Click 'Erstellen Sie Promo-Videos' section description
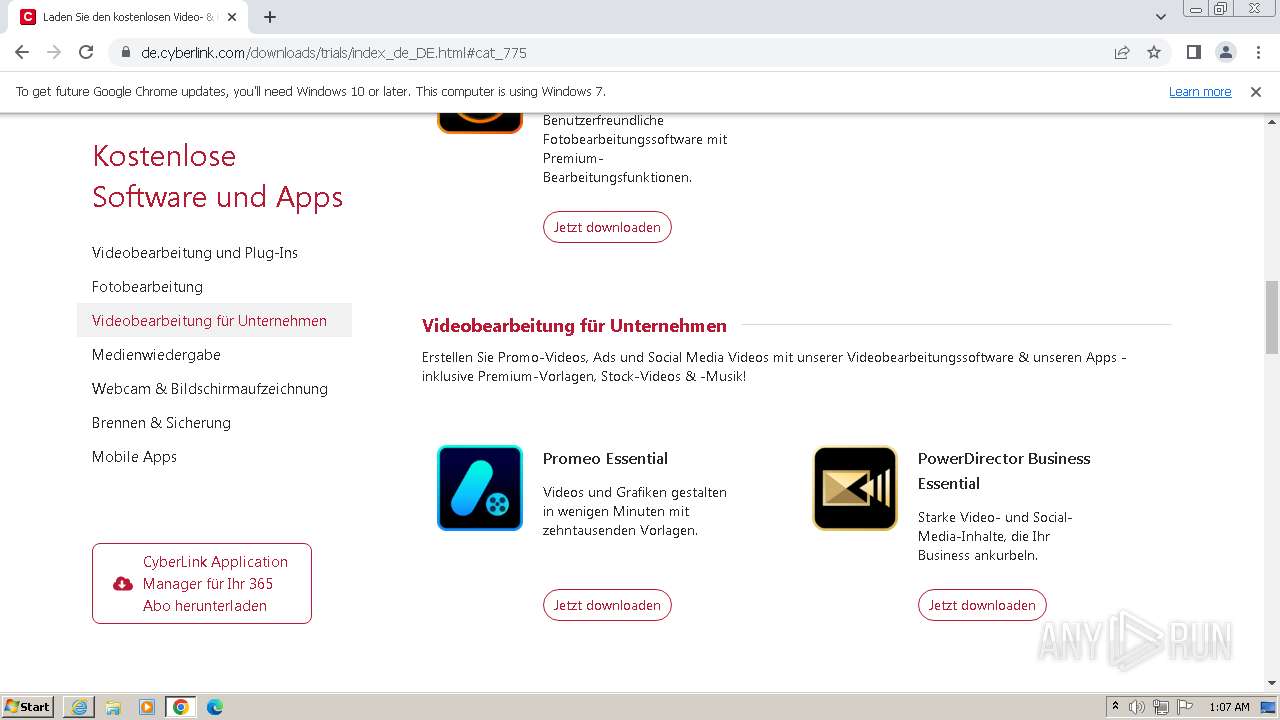The height and width of the screenshot is (720, 1280). click(775, 367)
